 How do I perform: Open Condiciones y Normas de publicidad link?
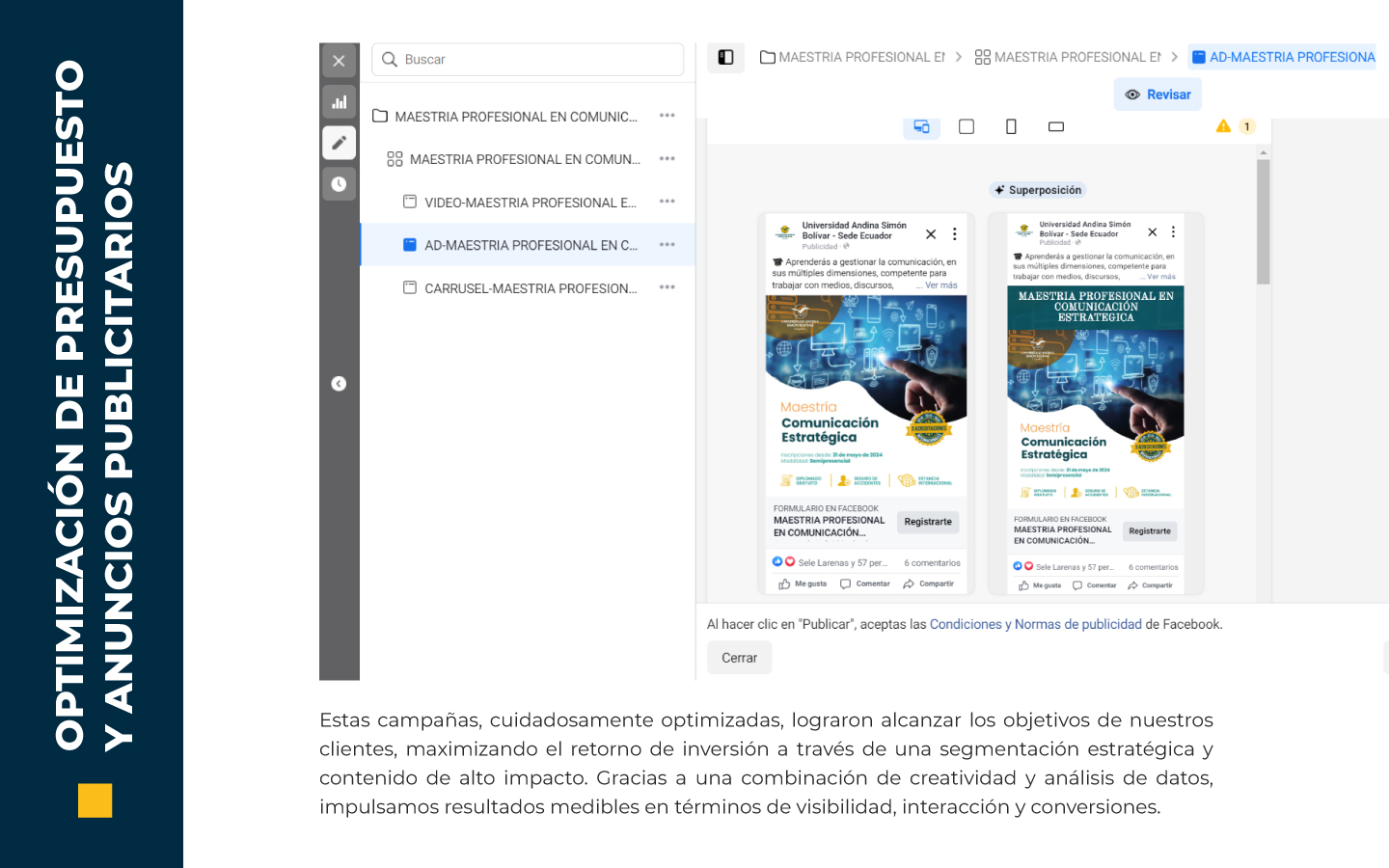(x=1036, y=624)
